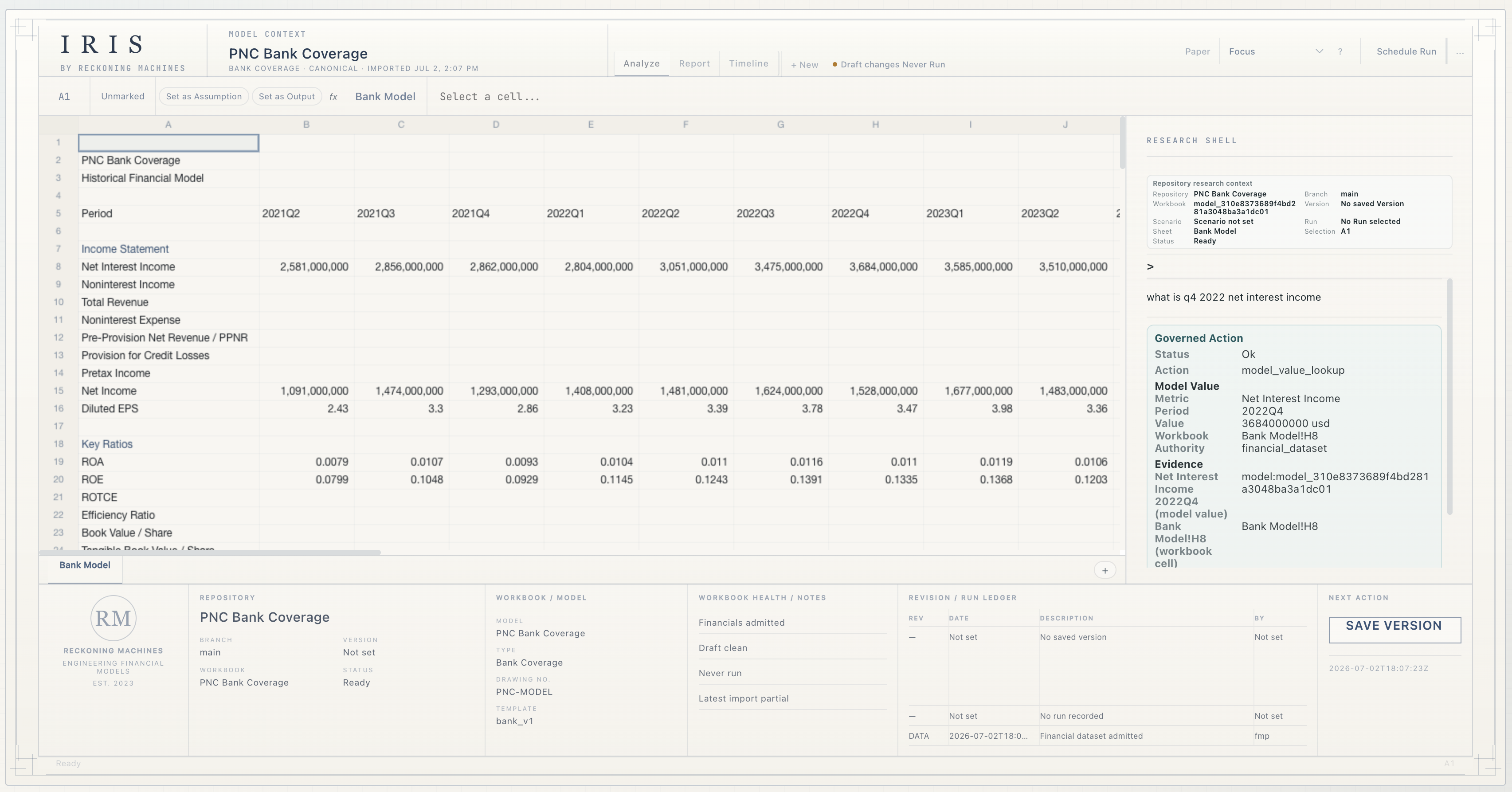Image resolution: width=1512 pixels, height=792 pixels.
Task: Open the Analyze tab
Action: [641, 63]
